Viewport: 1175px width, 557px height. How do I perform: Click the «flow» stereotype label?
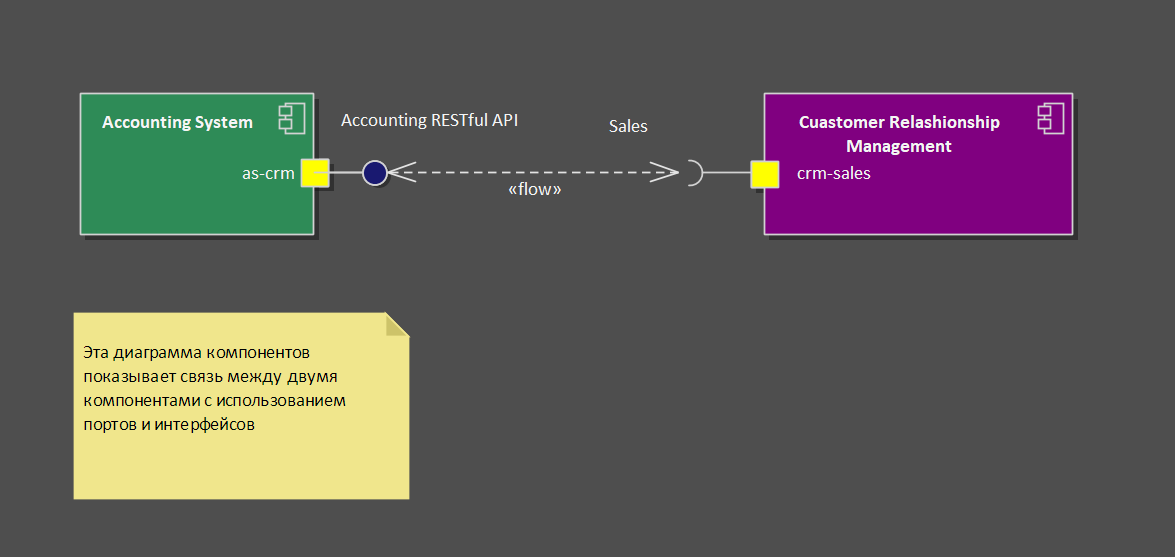(x=535, y=189)
